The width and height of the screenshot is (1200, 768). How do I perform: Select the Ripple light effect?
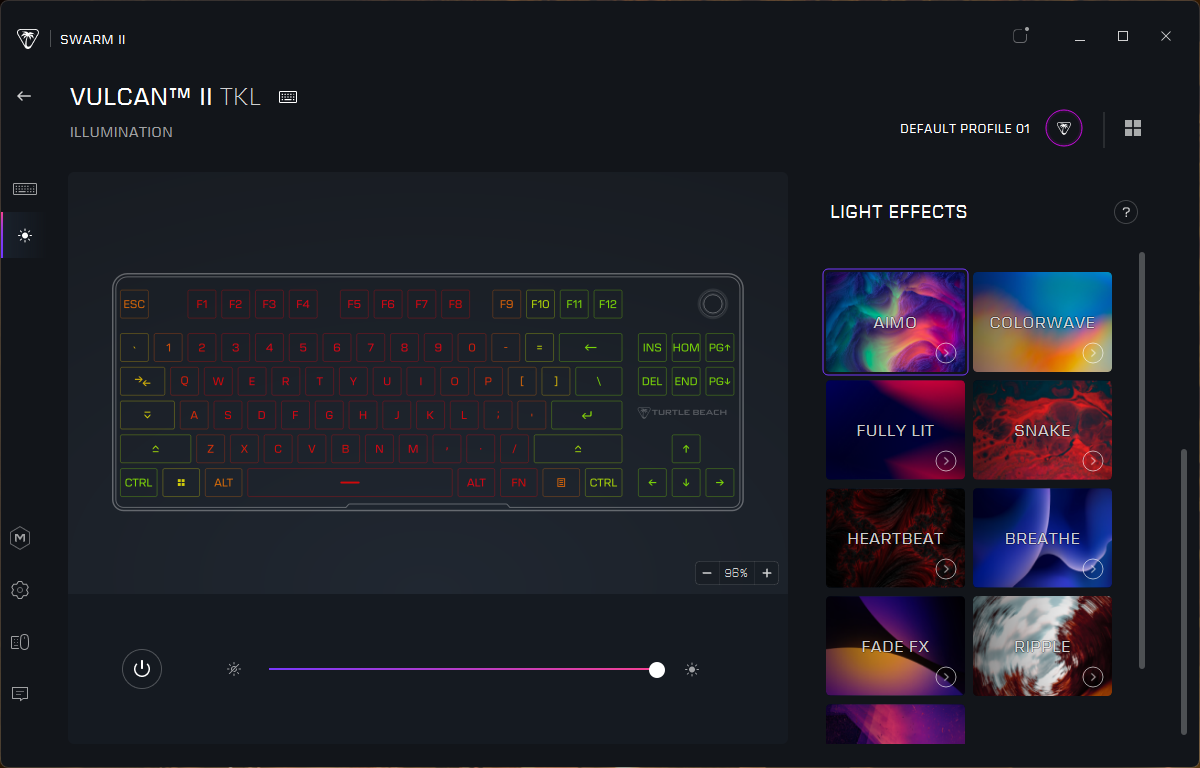pyautogui.click(x=1042, y=646)
